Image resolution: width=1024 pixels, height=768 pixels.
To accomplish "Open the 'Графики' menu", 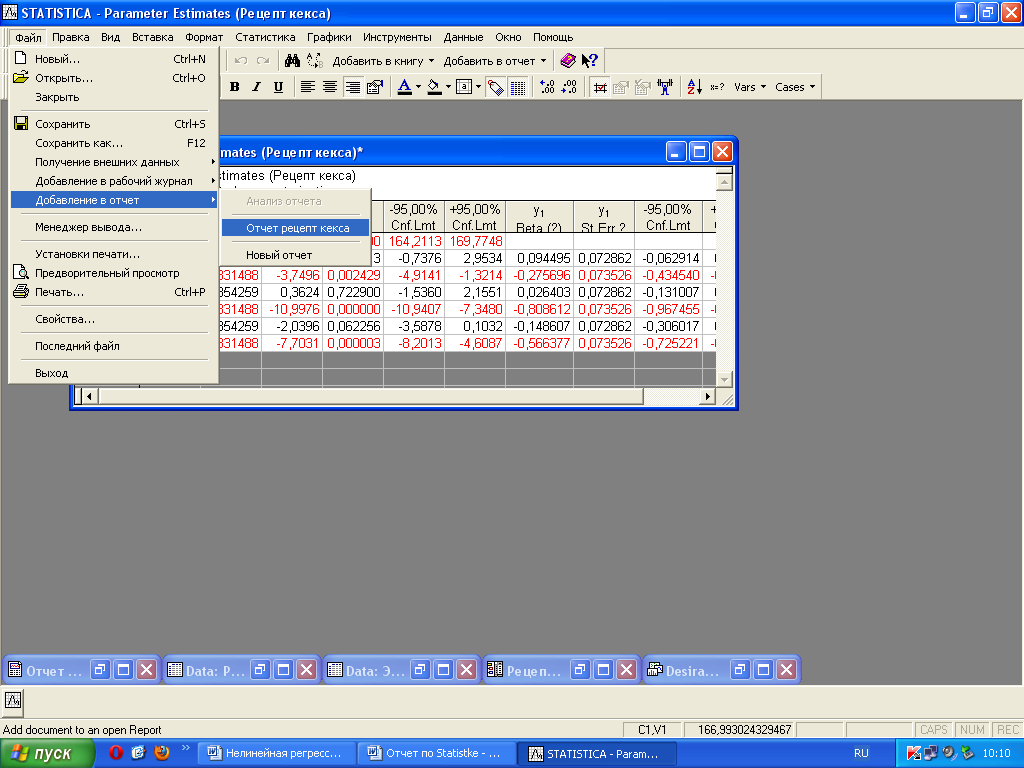I will click(329, 37).
